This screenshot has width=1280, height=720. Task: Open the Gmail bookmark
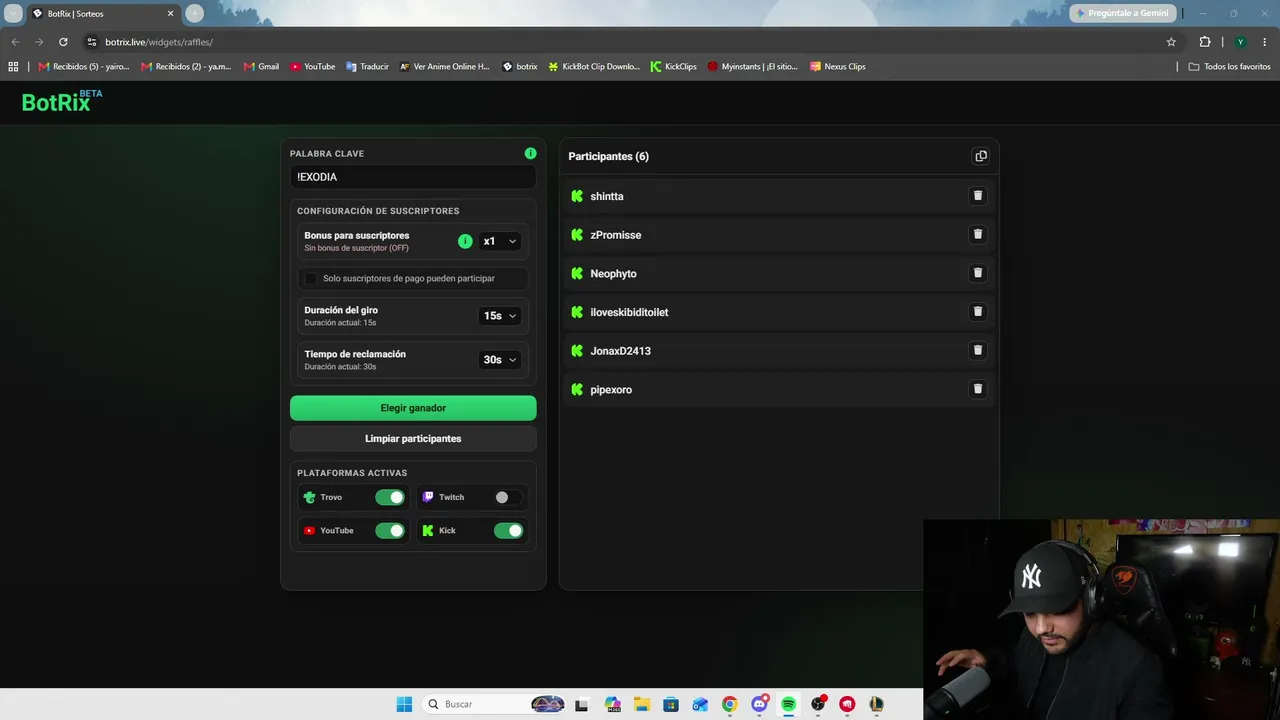pyautogui.click(x=262, y=66)
